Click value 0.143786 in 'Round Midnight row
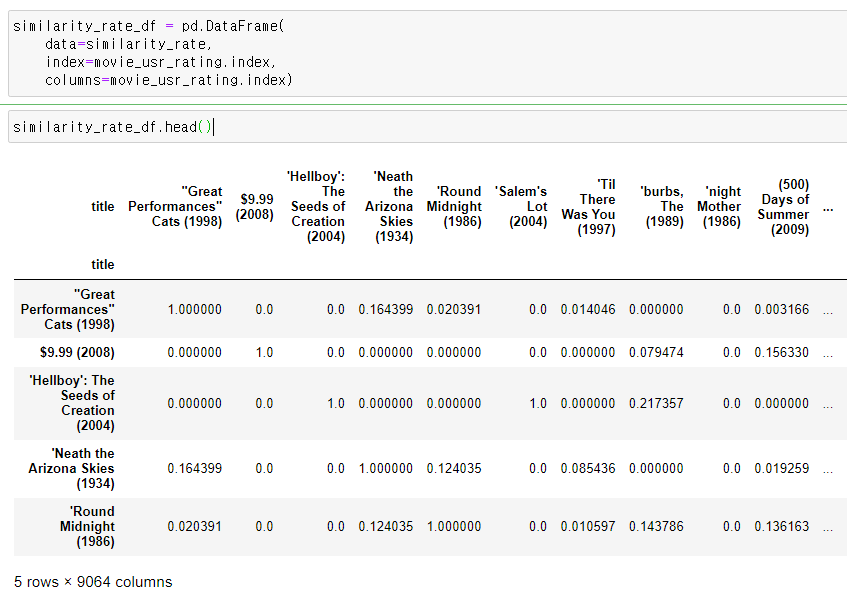Screen dimensions: 847x596 [x=656, y=526]
